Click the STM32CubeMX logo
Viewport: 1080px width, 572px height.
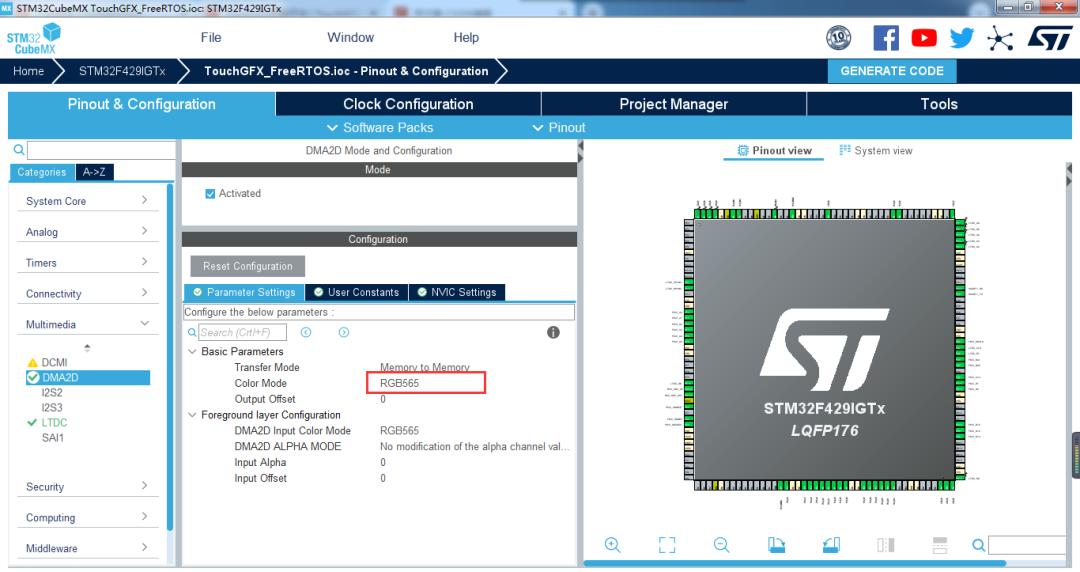coord(34,39)
